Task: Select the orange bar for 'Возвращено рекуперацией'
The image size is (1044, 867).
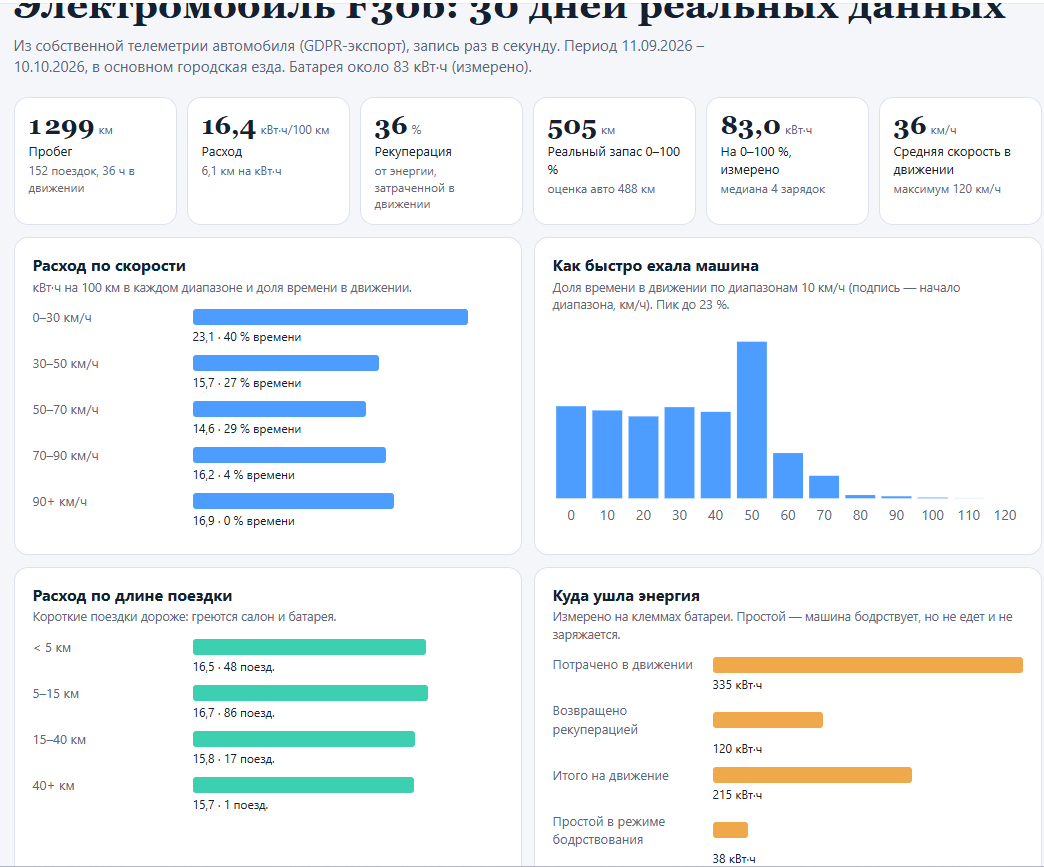Action: 768,720
